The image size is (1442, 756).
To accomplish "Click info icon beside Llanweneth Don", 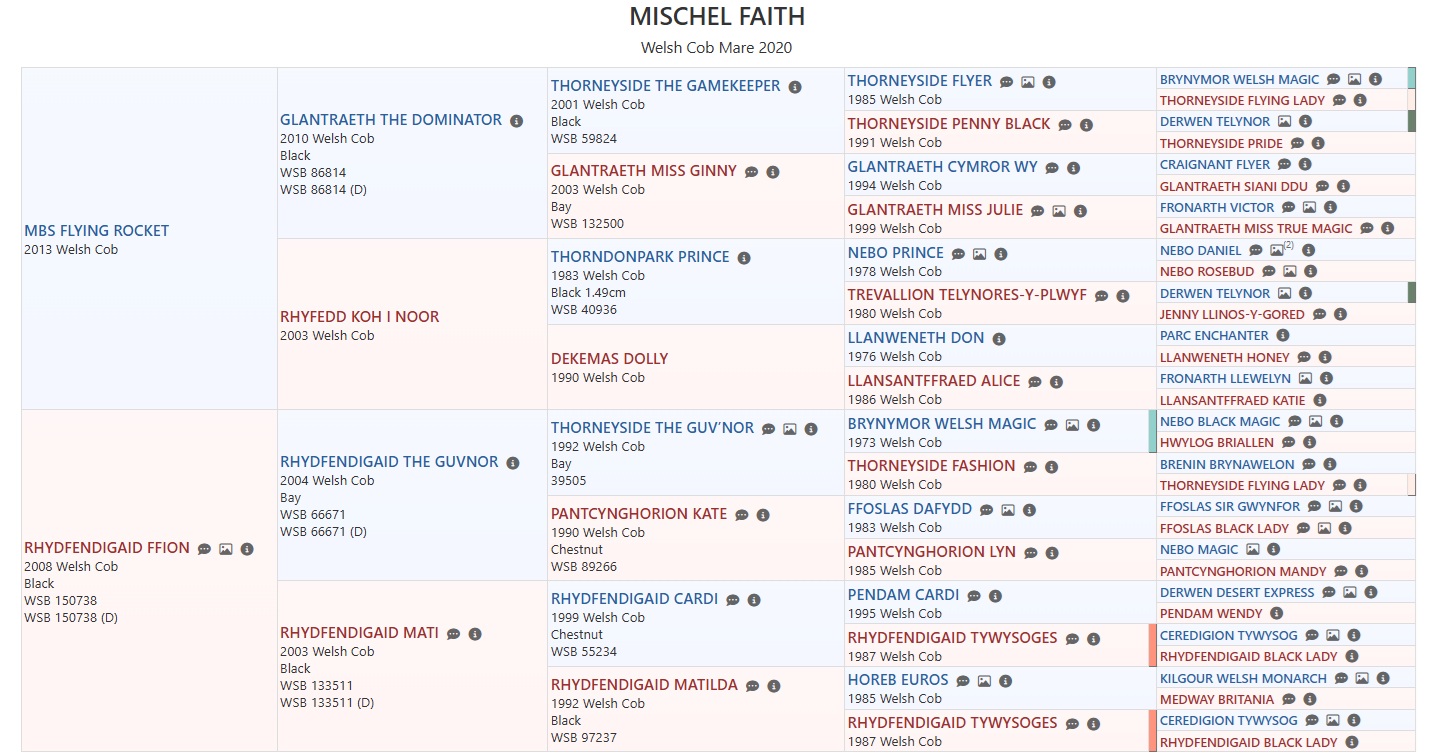I will [998, 339].
